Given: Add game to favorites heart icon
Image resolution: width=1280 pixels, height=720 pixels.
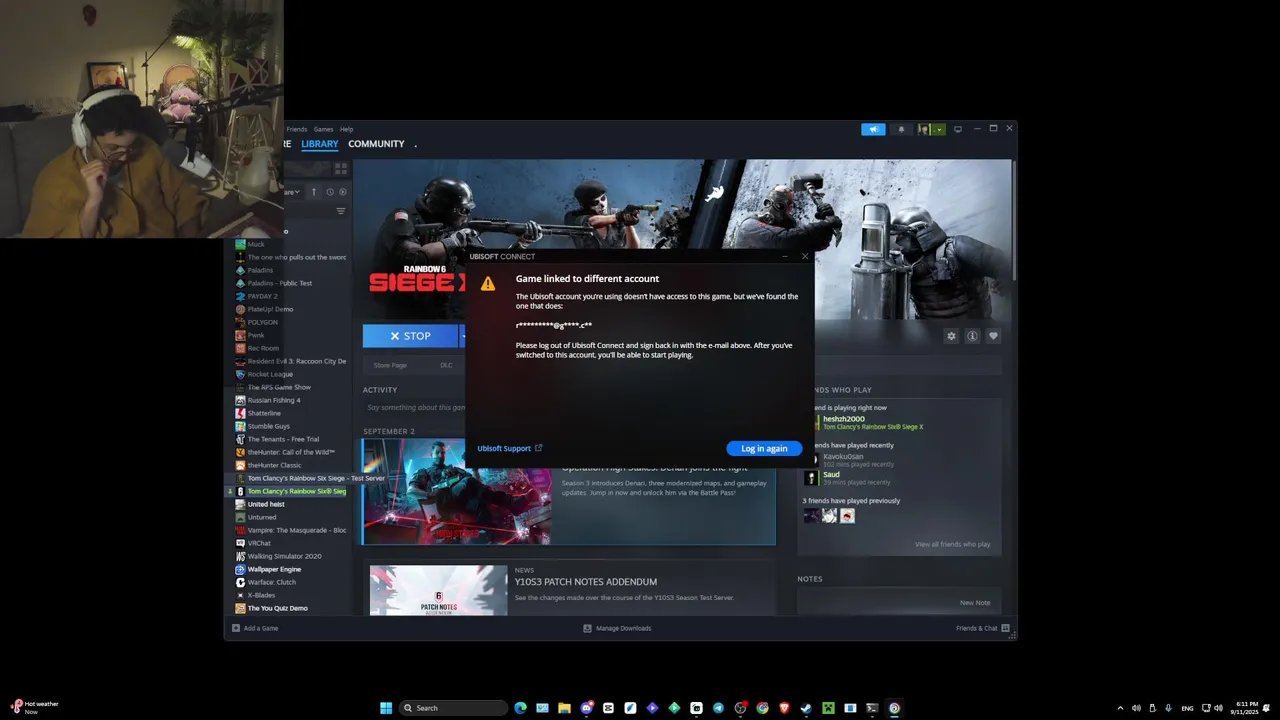Looking at the screenshot, I should pos(993,336).
